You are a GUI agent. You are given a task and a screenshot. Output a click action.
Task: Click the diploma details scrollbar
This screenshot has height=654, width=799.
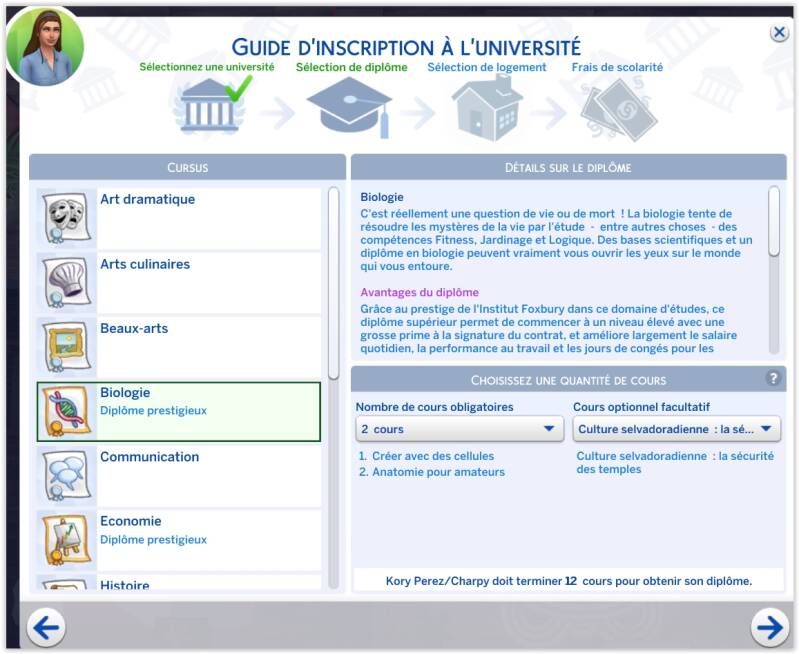click(774, 220)
